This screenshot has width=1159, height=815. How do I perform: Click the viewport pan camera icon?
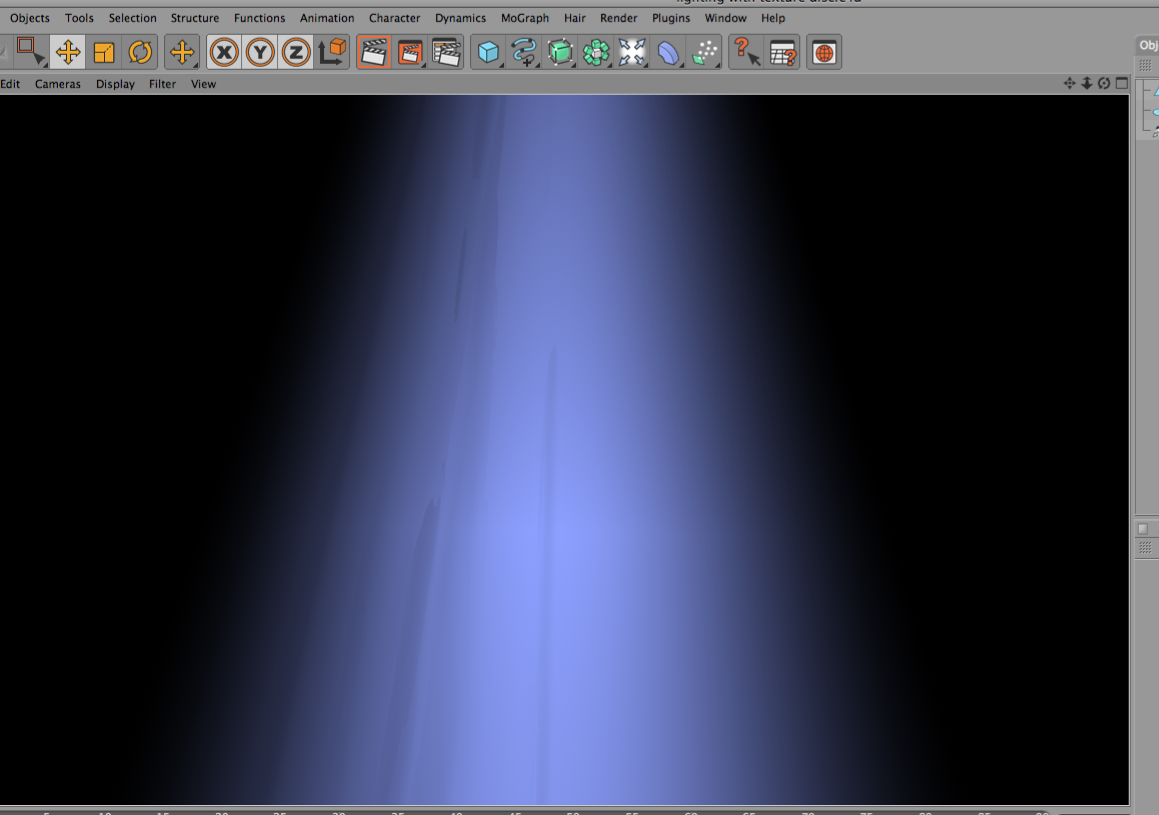(x=1069, y=83)
